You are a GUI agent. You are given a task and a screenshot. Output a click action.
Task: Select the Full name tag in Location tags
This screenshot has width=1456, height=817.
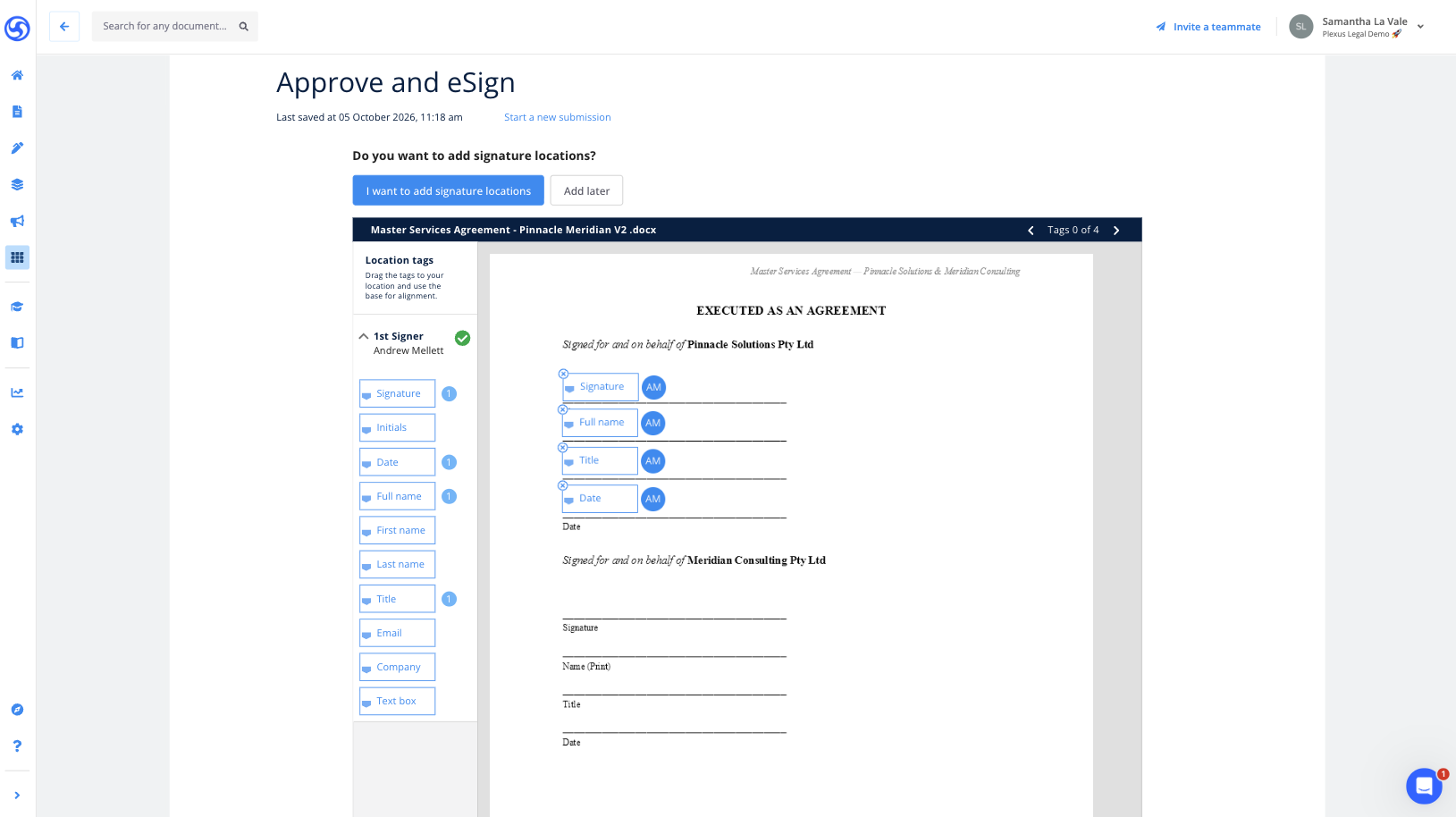coord(398,496)
